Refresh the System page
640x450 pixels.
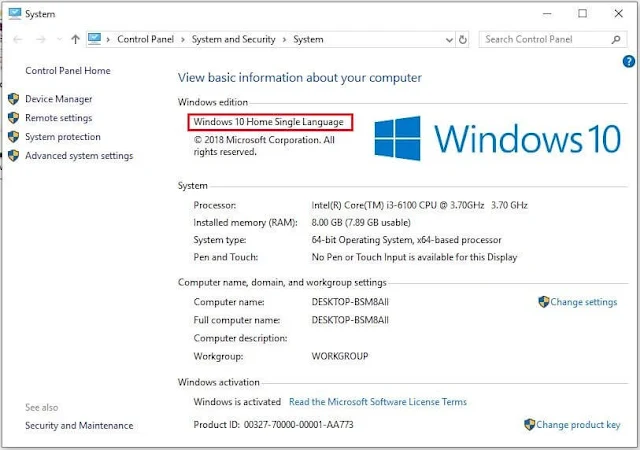463,40
